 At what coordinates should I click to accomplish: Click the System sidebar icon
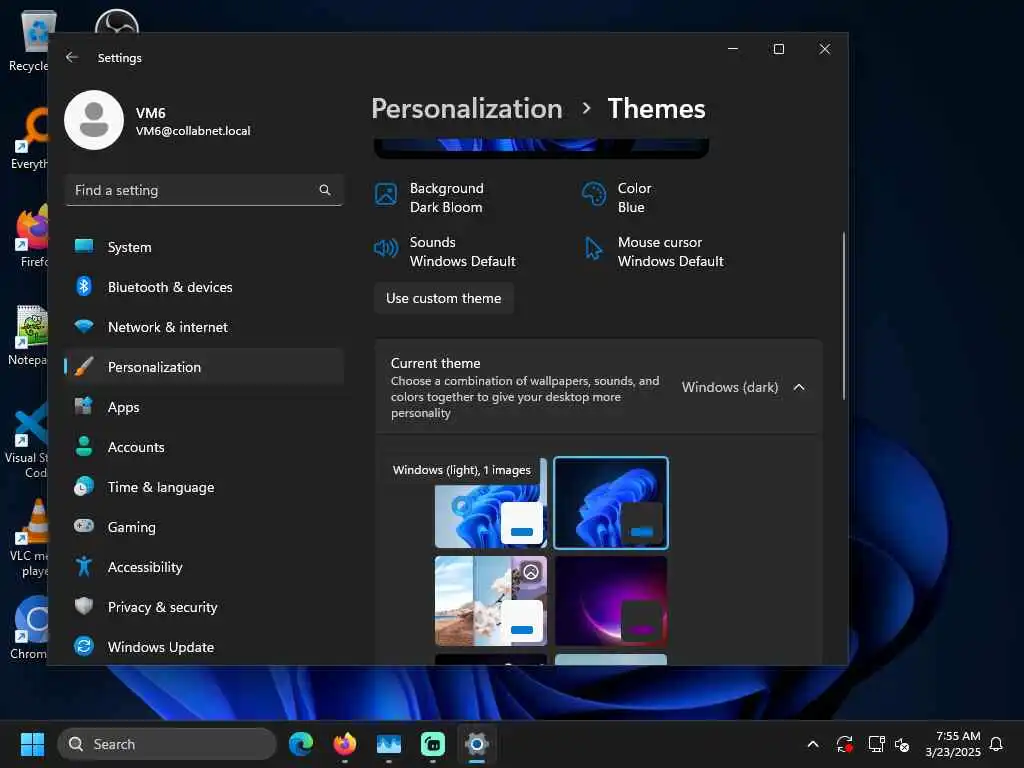pos(84,246)
